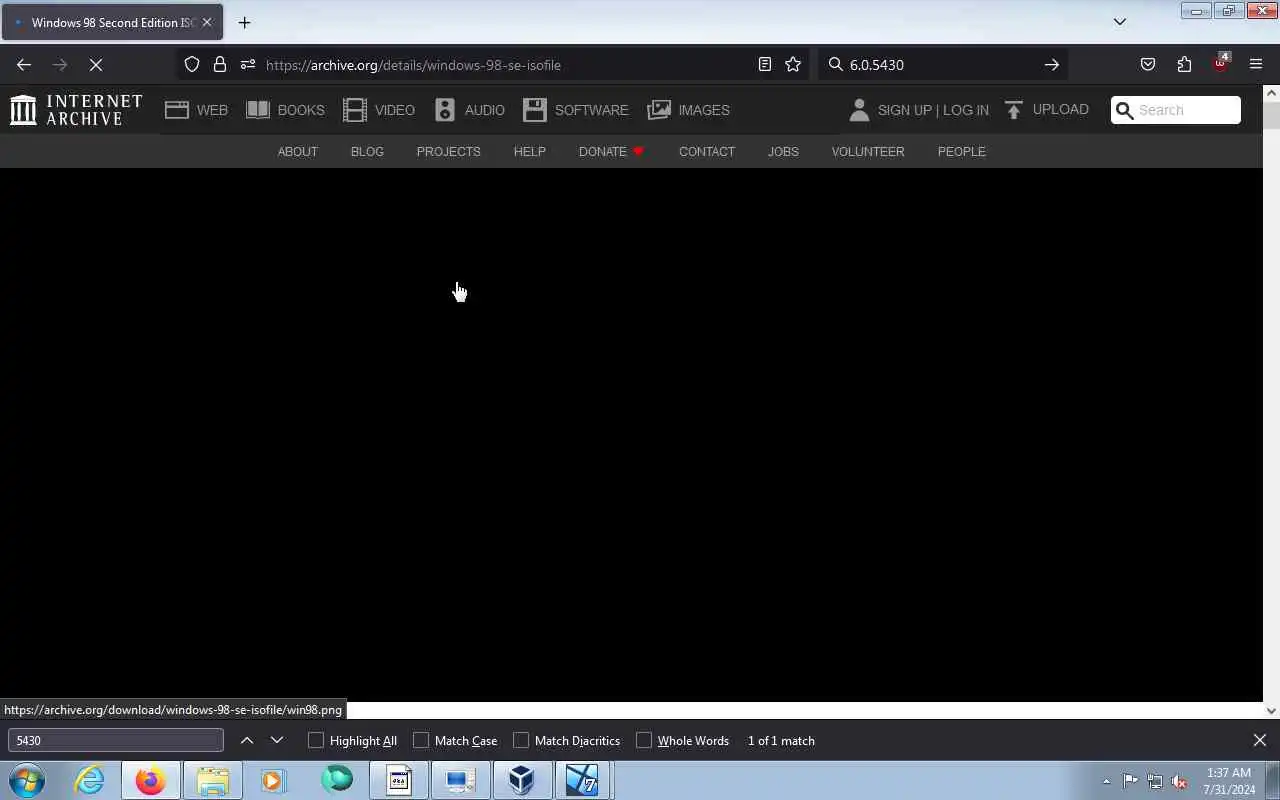Open the AUDIO section
This screenshot has height=800, width=1280.
469,110
